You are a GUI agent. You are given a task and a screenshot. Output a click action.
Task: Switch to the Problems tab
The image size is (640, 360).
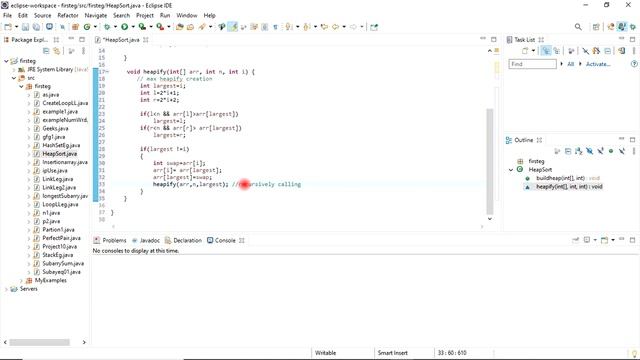click(110, 240)
